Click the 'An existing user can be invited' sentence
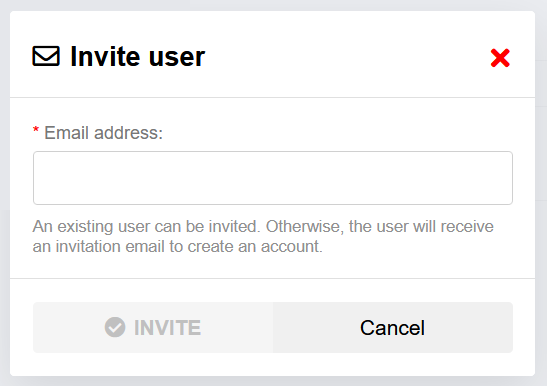547x386 pixels. point(147,227)
